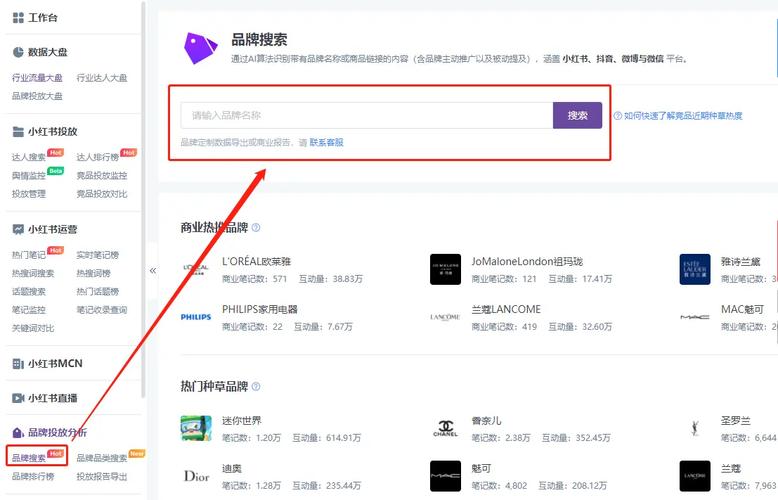Screen dimensions: 778x500
Task: Click help icon beside 商业热搜品牌
Action: (x=256, y=227)
